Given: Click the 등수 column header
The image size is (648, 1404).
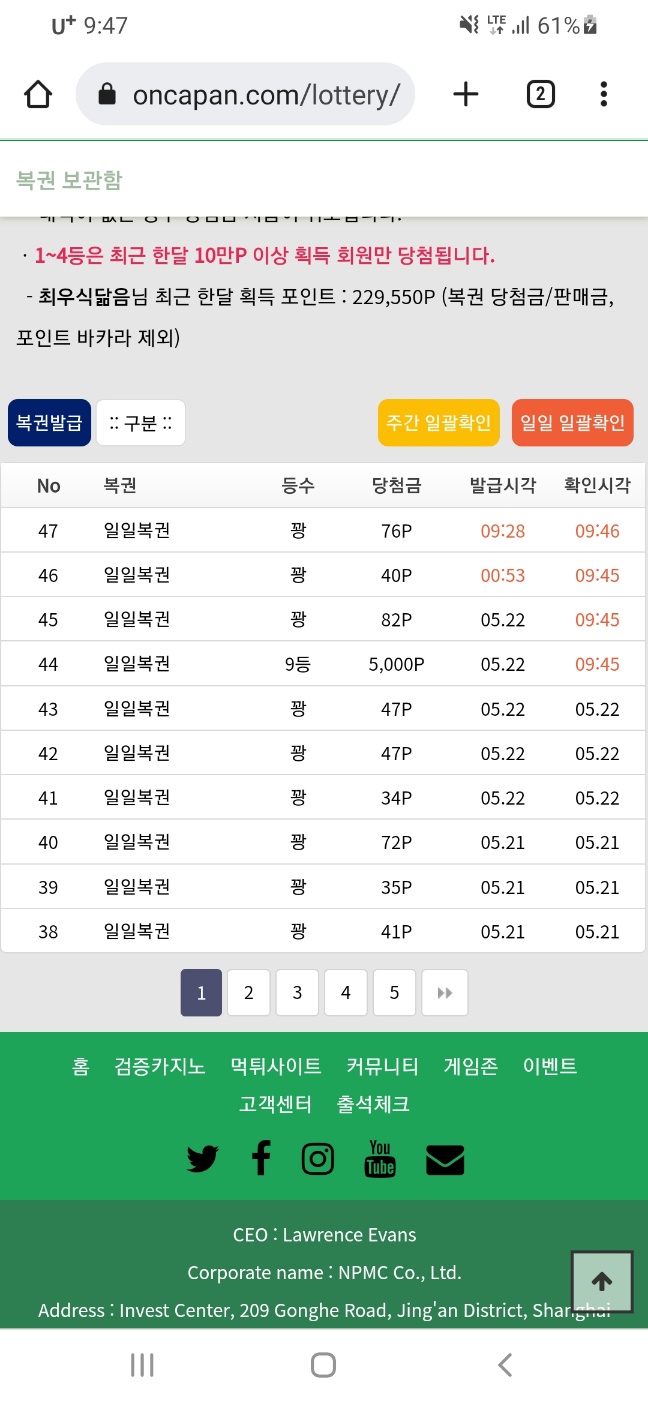Looking at the screenshot, I should (298, 486).
